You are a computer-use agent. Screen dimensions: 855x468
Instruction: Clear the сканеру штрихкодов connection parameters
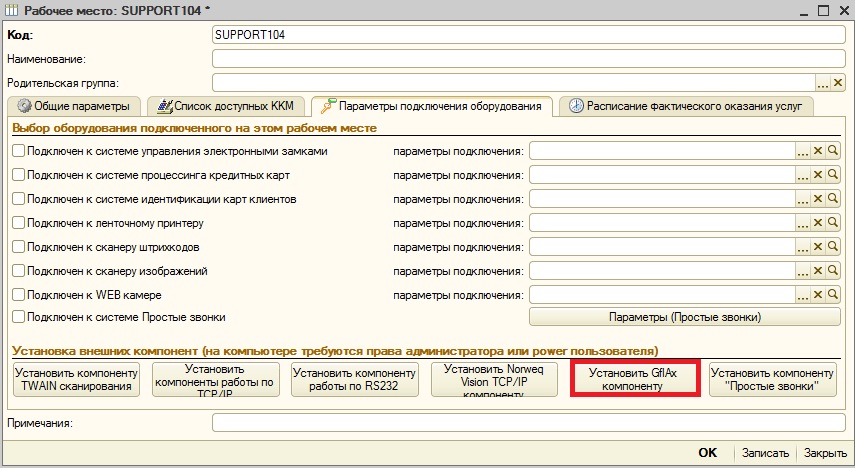[x=817, y=247]
